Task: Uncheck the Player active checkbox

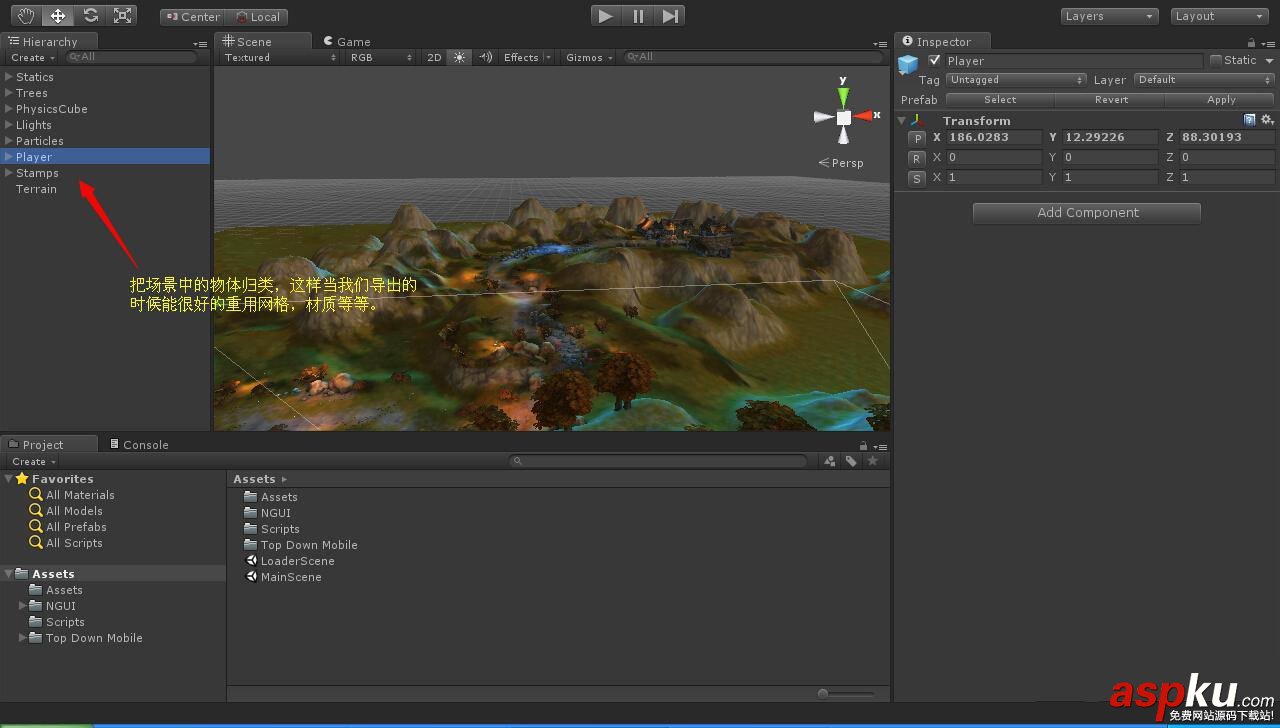Action: (x=934, y=60)
